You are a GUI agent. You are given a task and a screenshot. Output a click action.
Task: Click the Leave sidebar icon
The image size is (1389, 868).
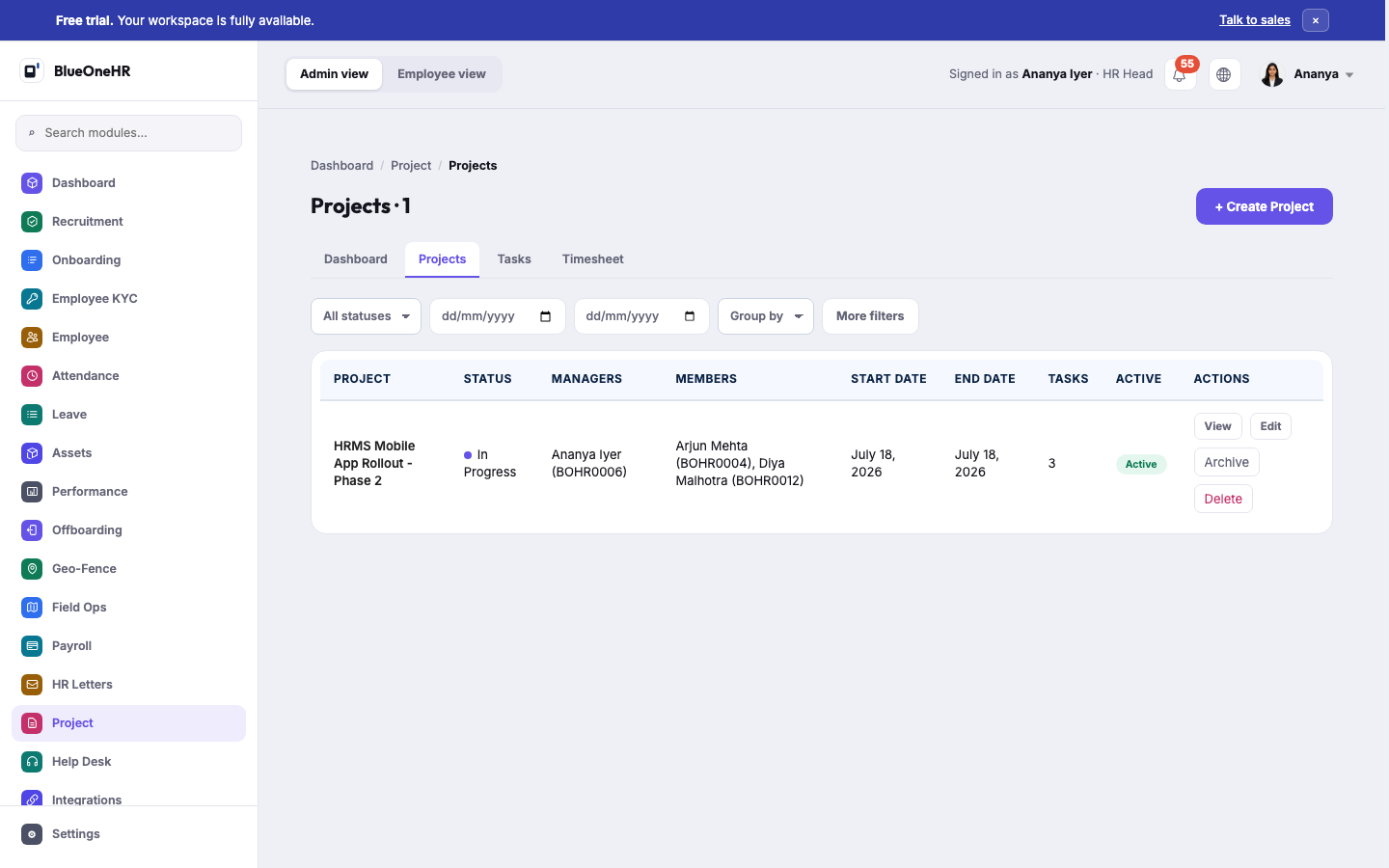32,415
